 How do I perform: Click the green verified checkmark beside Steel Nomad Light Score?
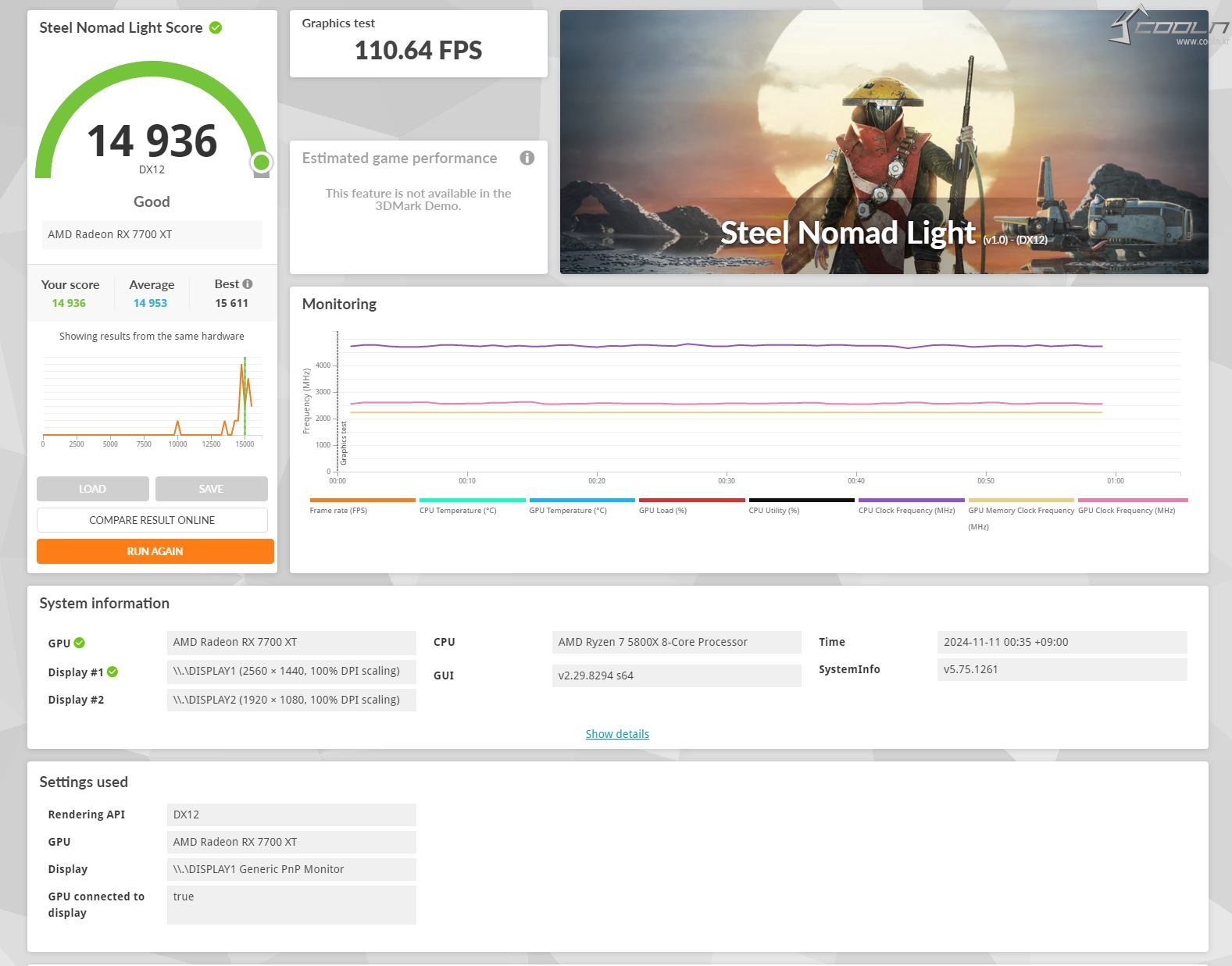tap(216, 27)
